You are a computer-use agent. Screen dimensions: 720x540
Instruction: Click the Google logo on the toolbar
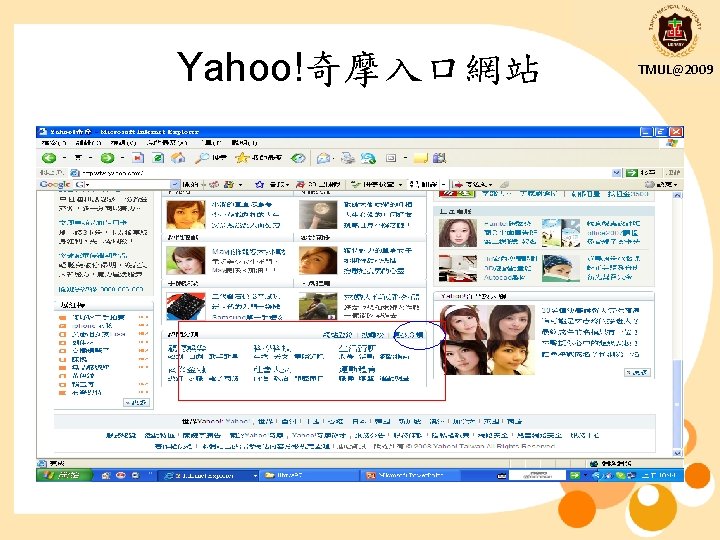point(55,185)
